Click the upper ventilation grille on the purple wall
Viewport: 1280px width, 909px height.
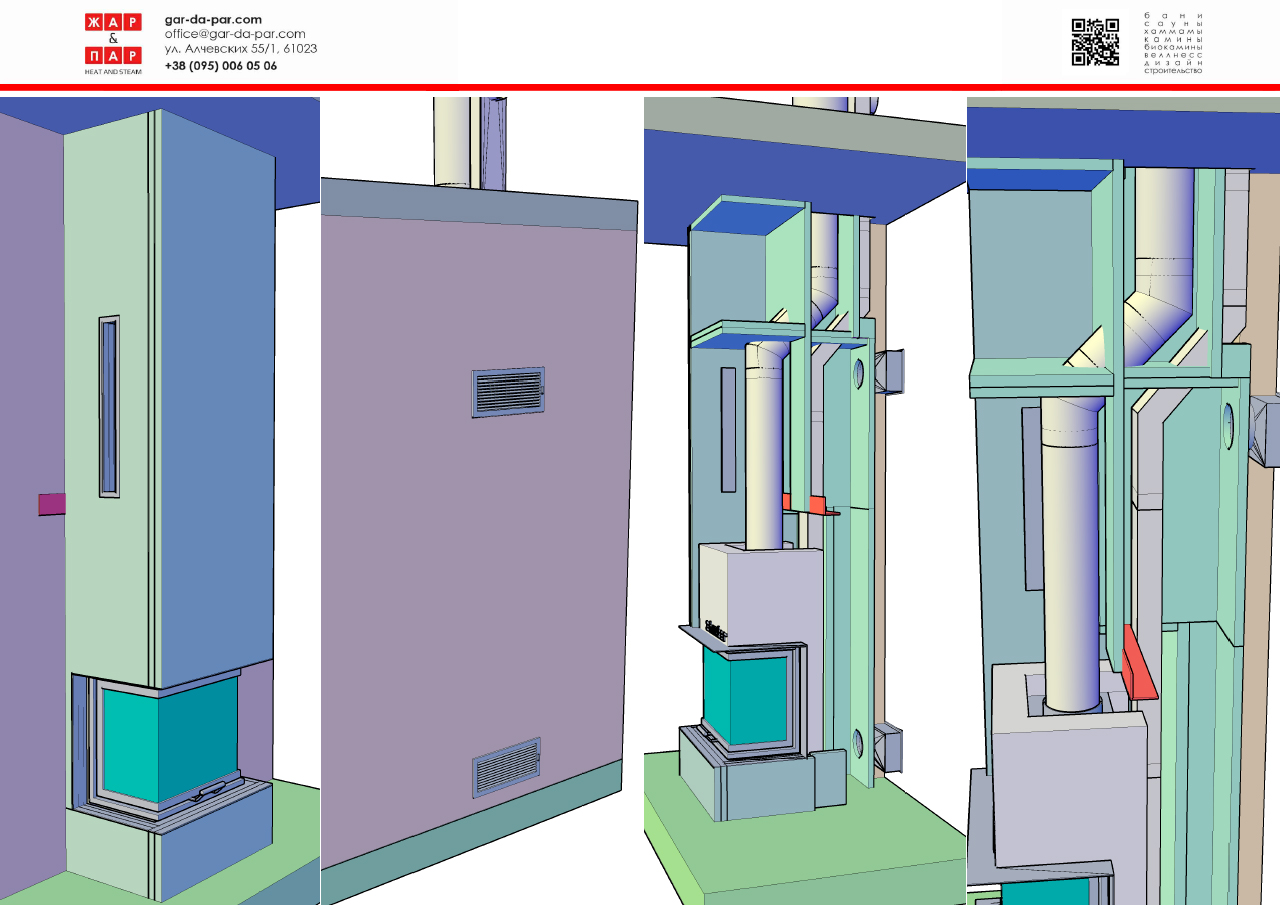(x=508, y=390)
